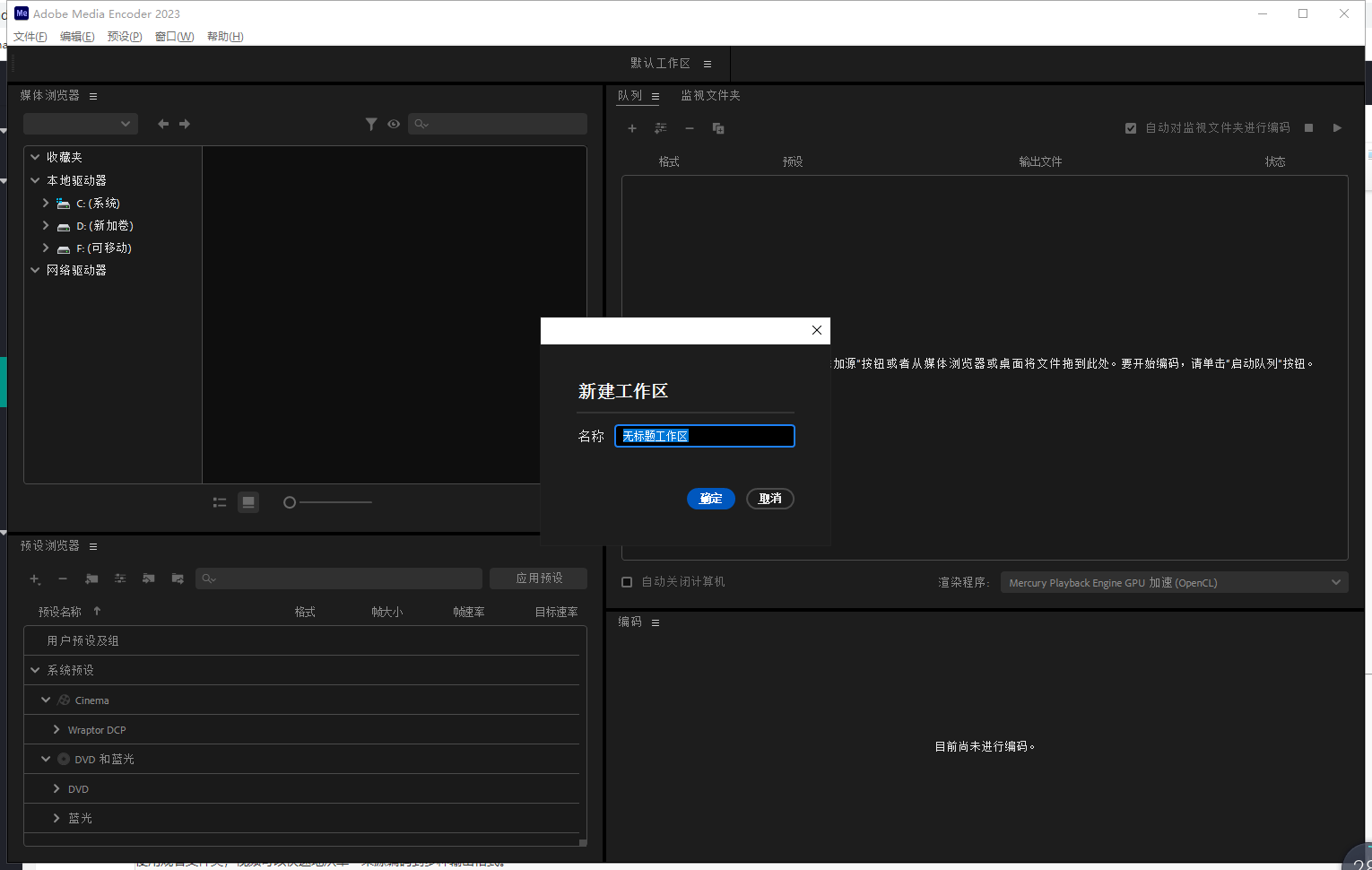Viewport: 1372px width, 870px height.
Task: Switch media browser to list view
Action: point(220,502)
